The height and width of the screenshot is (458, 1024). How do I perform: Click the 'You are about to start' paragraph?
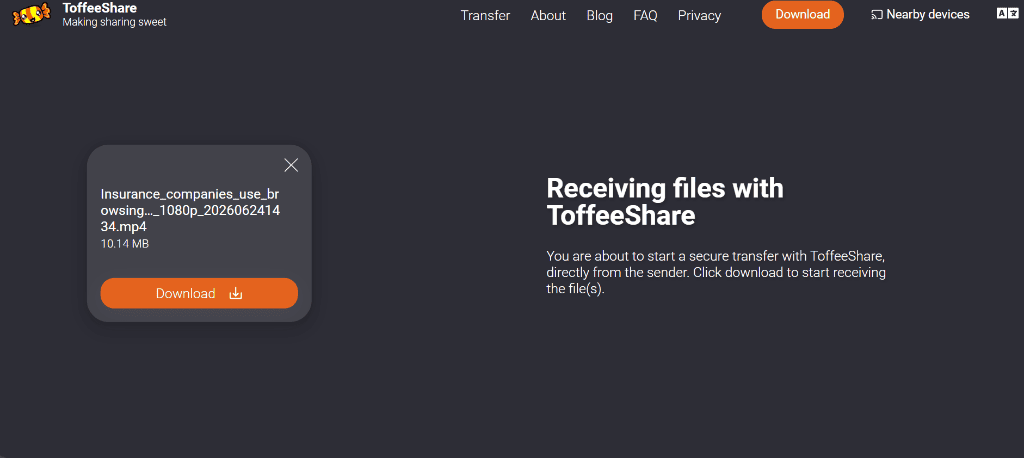(716, 272)
